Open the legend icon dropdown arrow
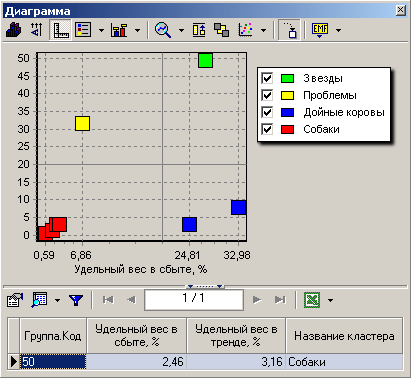The image size is (411, 378). pyautogui.click(x=101, y=30)
